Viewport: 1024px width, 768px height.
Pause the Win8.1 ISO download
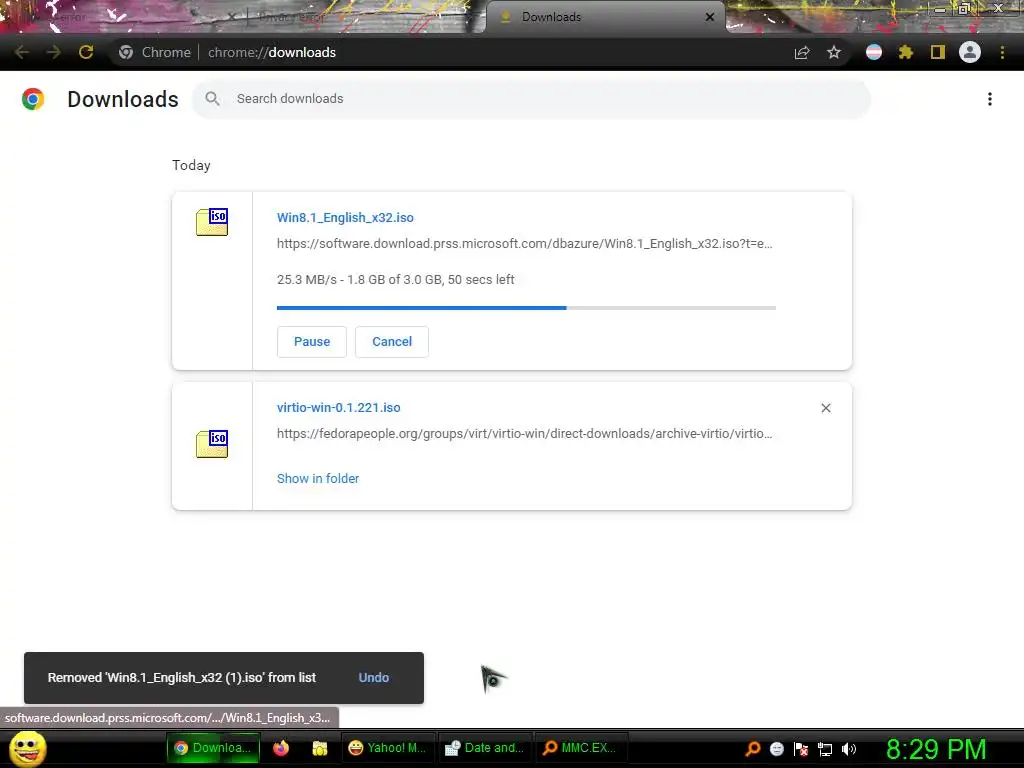click(x=312, y=342)
